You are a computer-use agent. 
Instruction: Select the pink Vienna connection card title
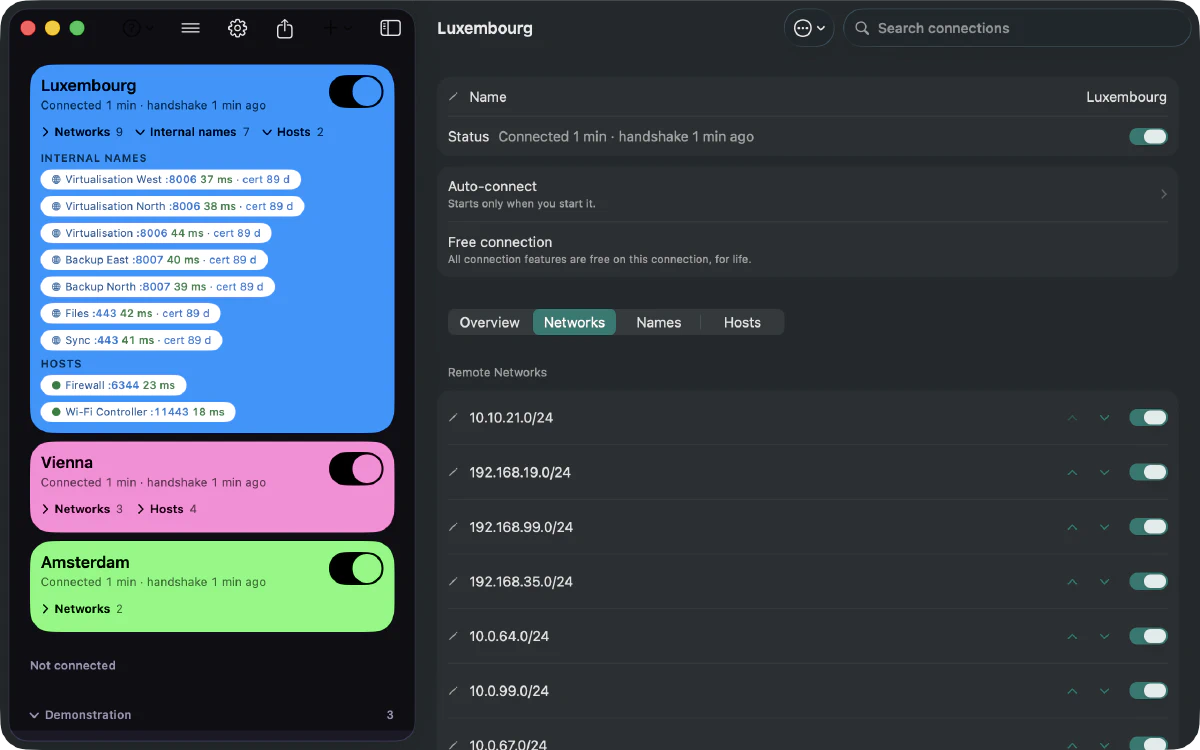pyautogui.click(x=67, y=463)
